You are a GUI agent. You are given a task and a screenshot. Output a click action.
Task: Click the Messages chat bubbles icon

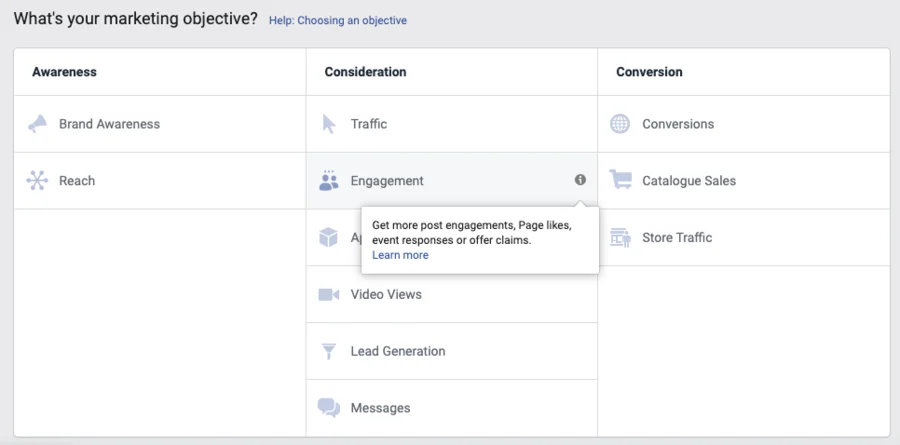point(329,408)
